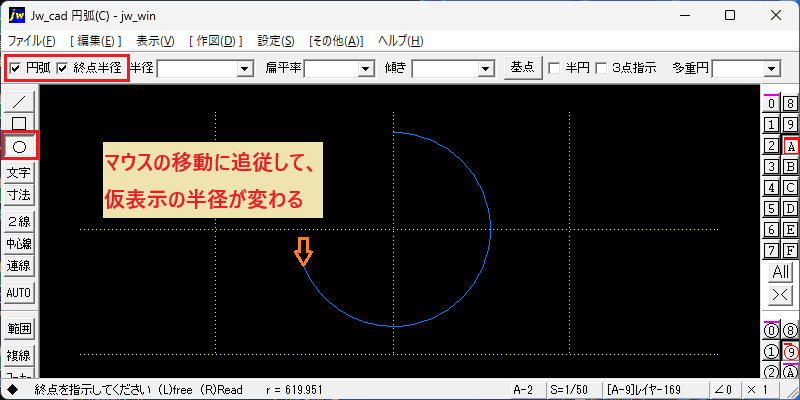
Task: Select layer 3 in upper panel
Action: click(771, 166)
